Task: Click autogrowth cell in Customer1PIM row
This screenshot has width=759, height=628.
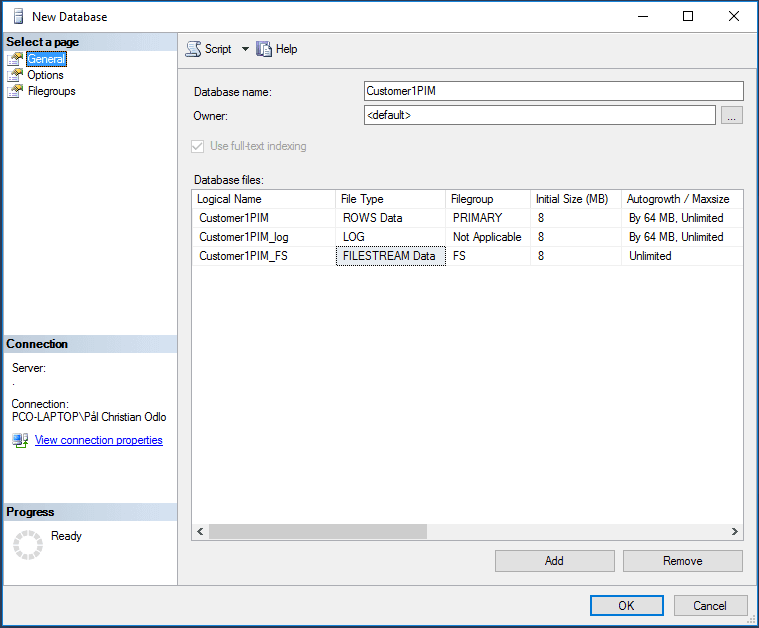Action: tap(682, 218)
